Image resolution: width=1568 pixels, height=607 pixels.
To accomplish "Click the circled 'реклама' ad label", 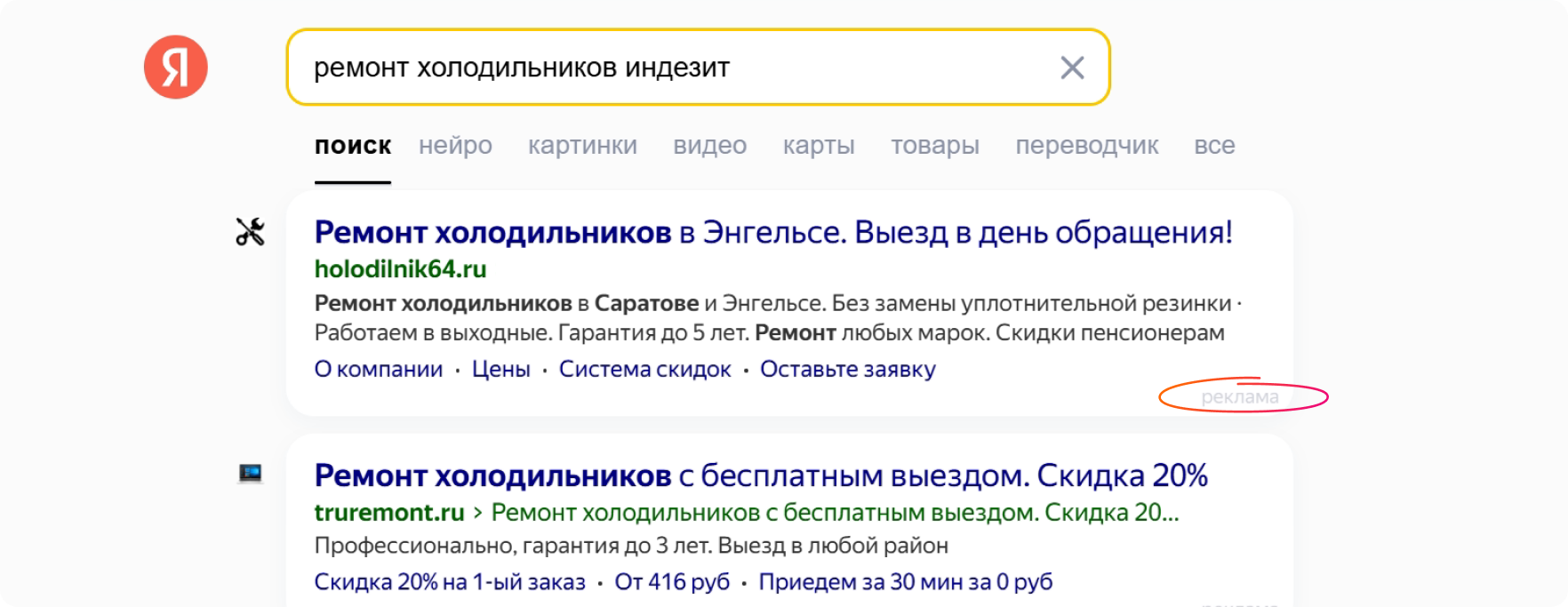I will pos(1239,397).
